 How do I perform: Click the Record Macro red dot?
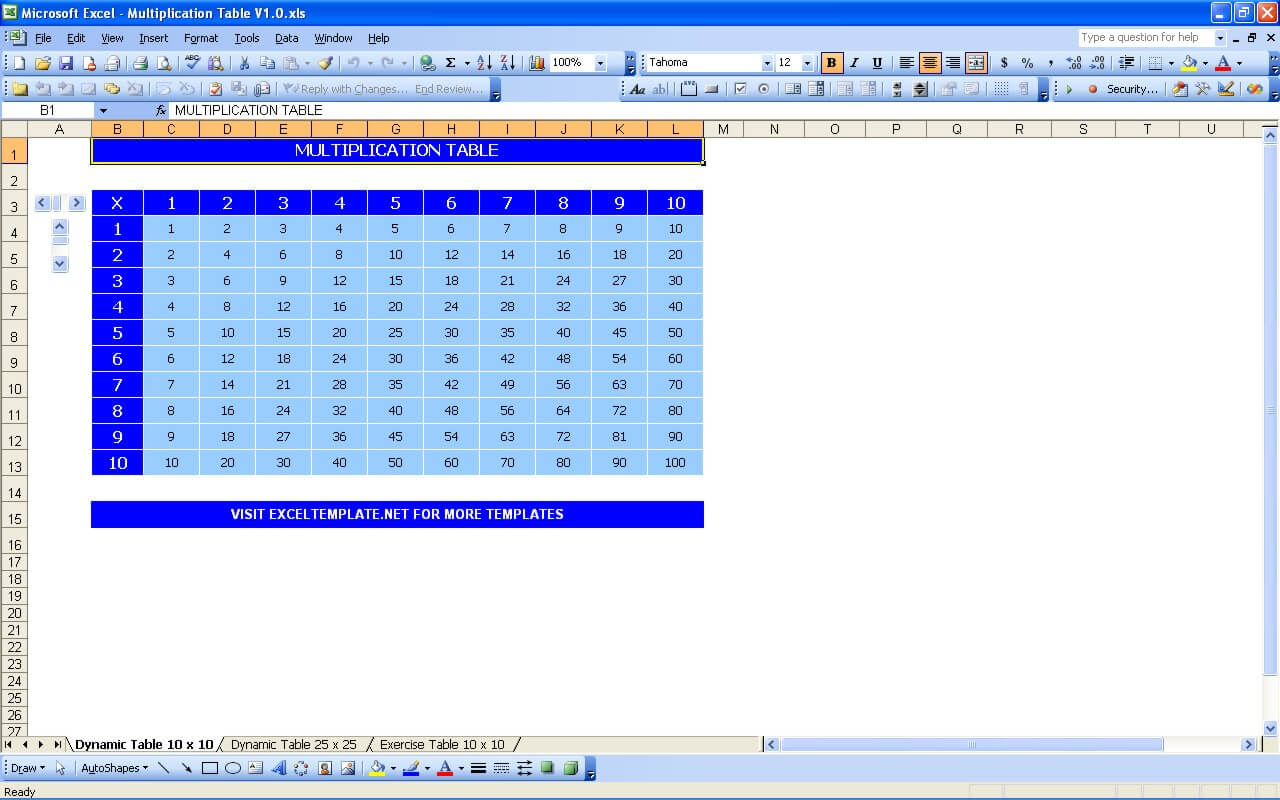(1093, 89)
